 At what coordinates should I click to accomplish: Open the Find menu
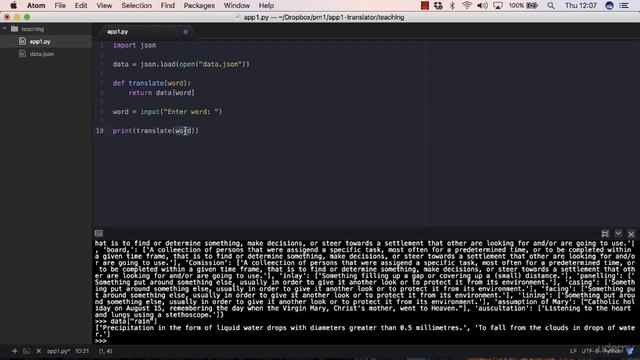click(x=168, y=5)
